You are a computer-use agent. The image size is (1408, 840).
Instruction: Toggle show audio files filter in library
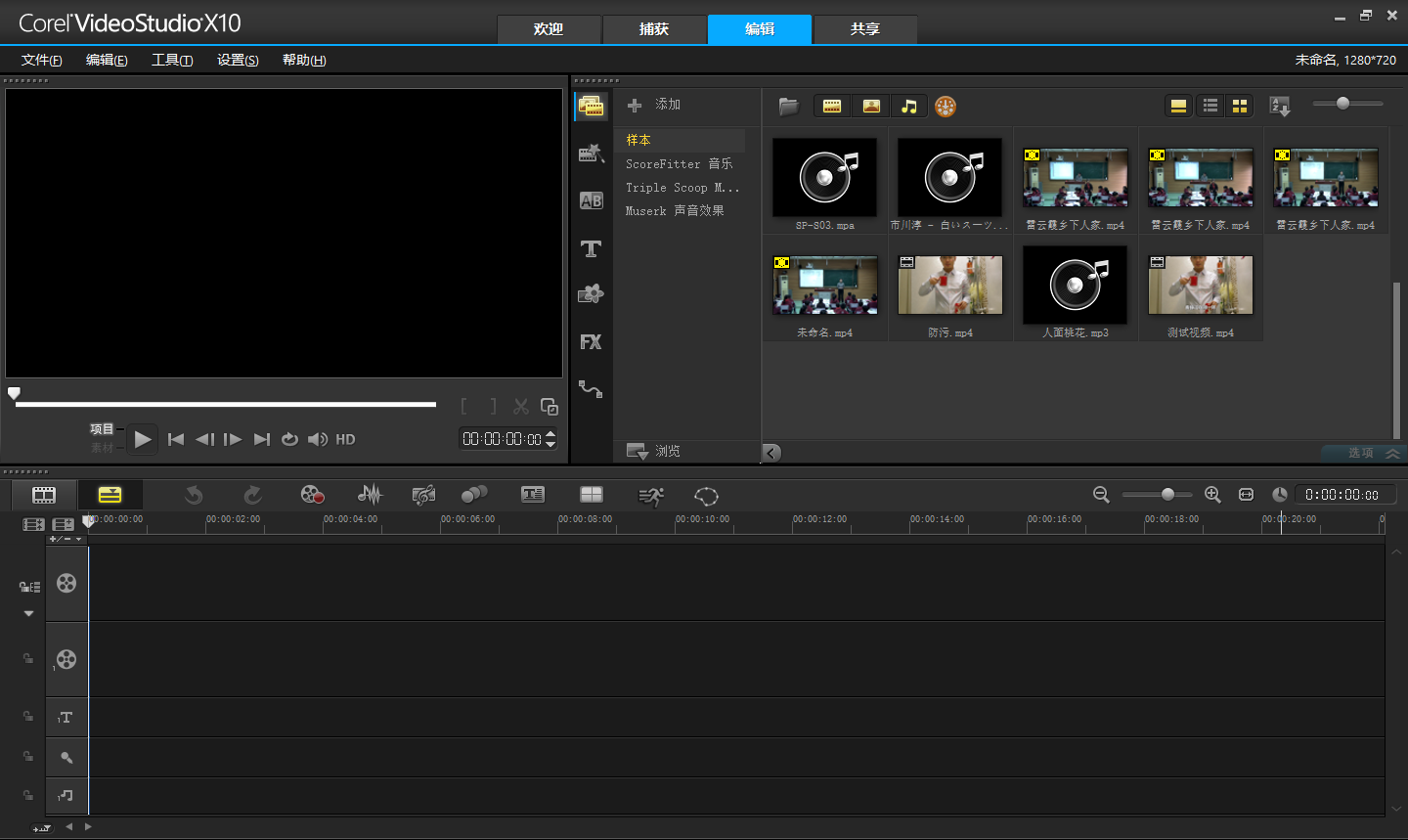click(x=909, y=106)
